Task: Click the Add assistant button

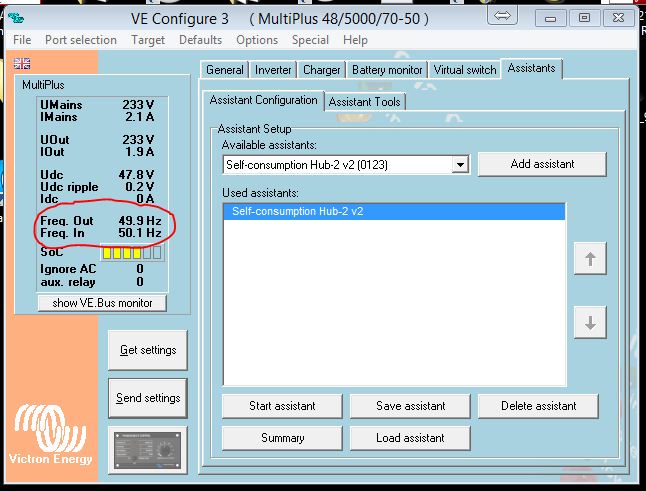Action: pos(542,164)
